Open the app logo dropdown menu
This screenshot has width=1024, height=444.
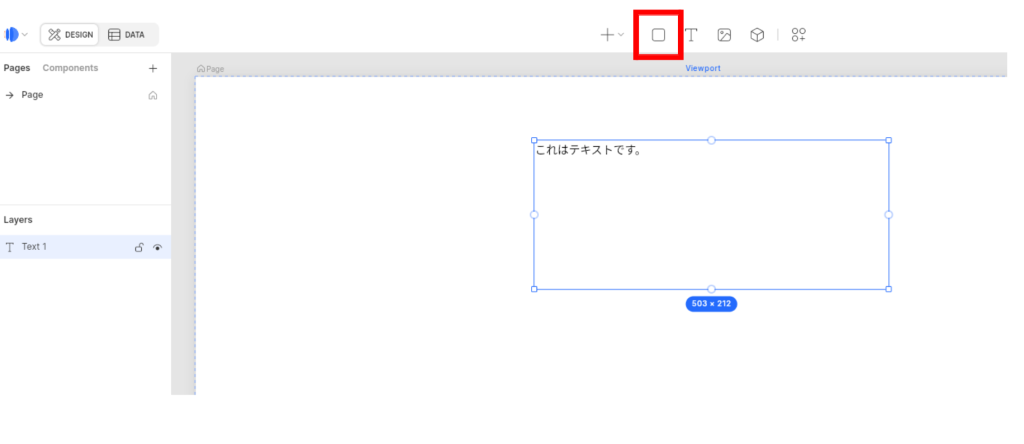click(x=16, y=35)
